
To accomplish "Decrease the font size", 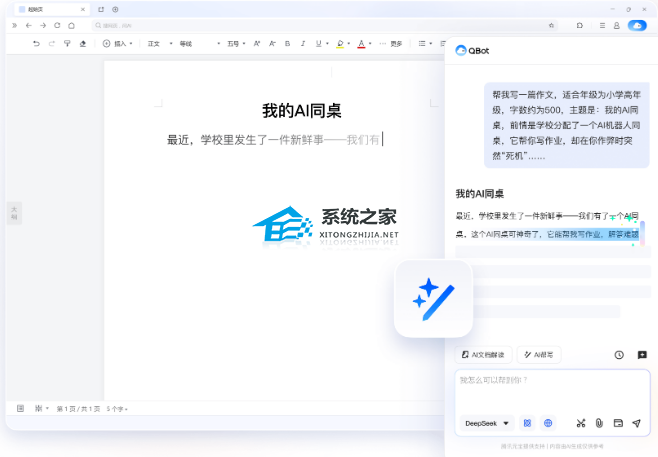I will click(x=272, y=43).
